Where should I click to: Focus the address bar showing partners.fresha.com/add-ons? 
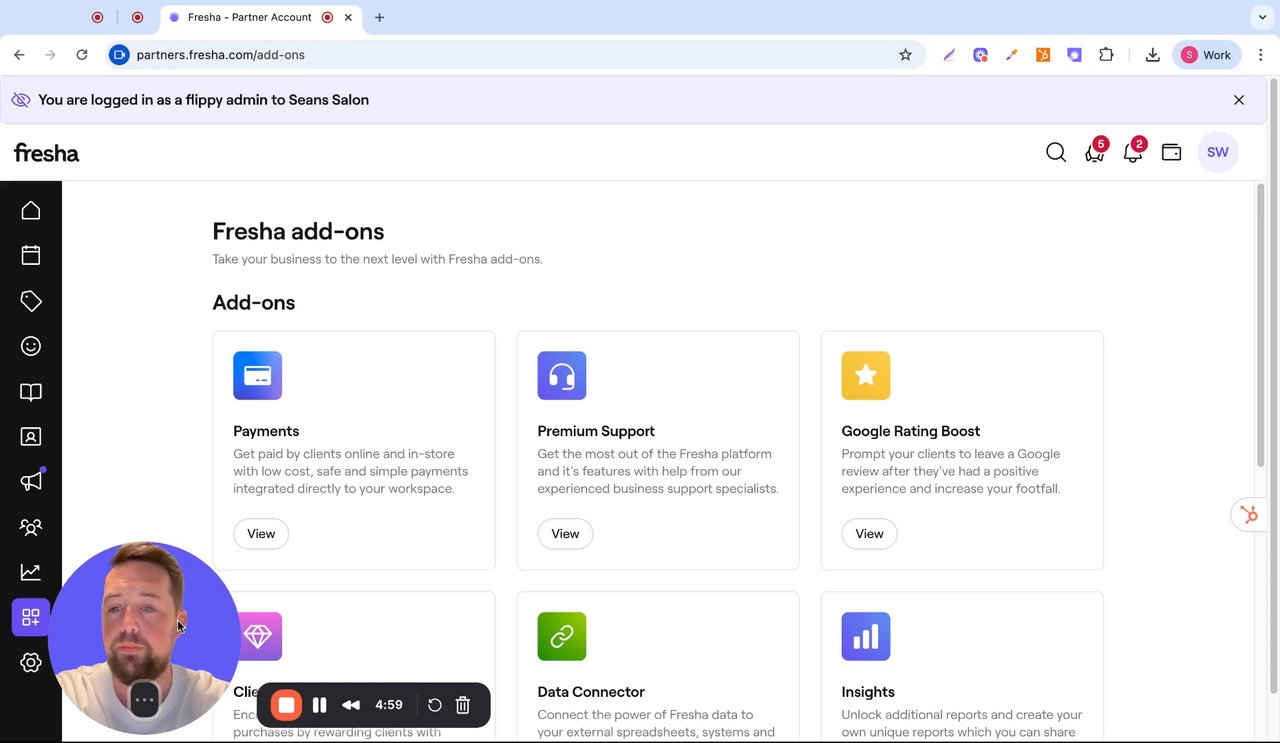tap(515, 55)
